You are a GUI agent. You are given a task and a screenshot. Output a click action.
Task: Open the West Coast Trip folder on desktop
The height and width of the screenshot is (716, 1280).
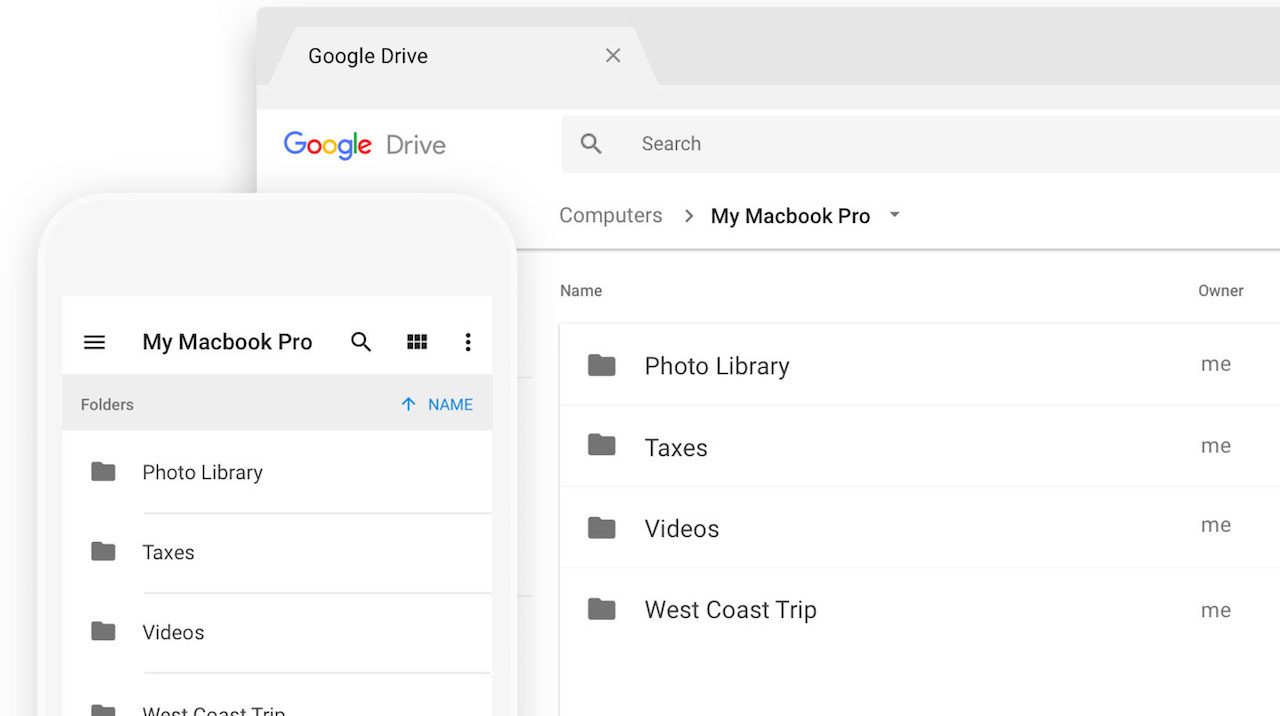pyautogui.click(x=730, y=610)
